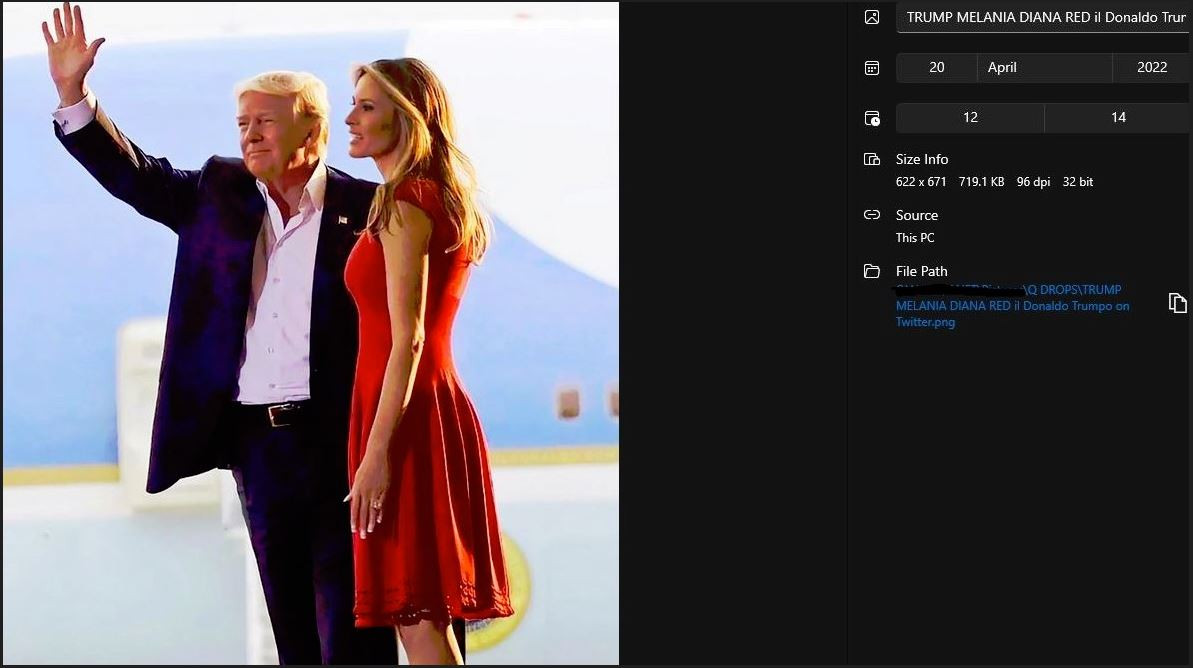Select the minute field showing 14
Screen dimensions: 1193x668
tap(1118, 118)
